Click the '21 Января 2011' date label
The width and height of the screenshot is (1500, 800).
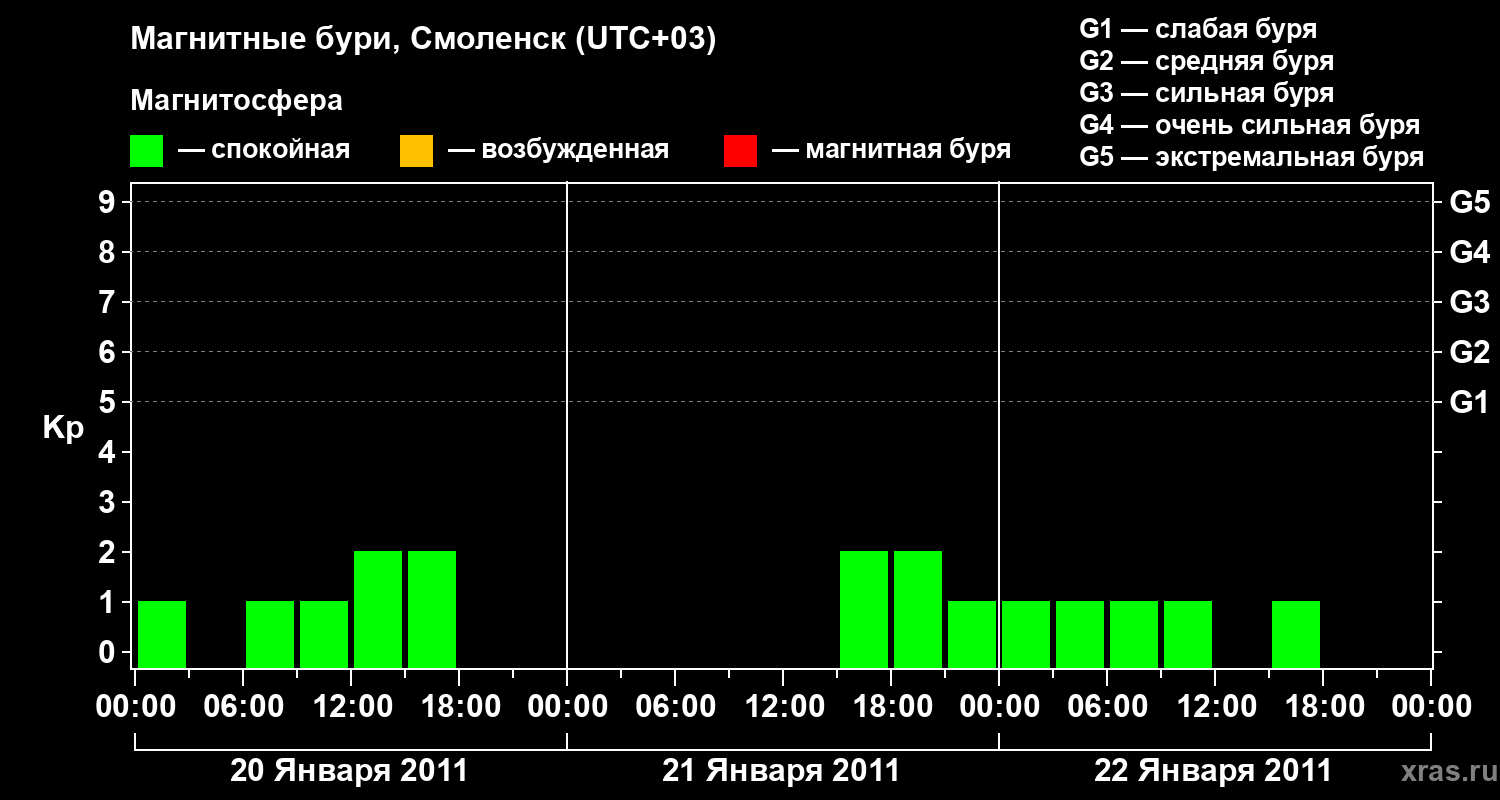pos(781,771)
